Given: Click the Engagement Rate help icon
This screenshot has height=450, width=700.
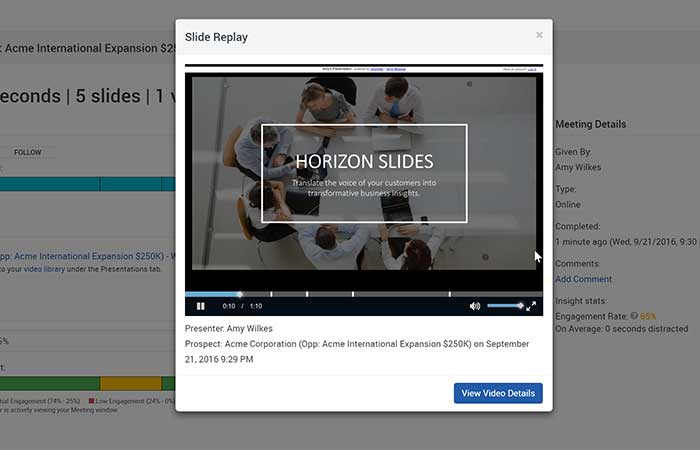Looking at the screenshot, I should [634, 316].
